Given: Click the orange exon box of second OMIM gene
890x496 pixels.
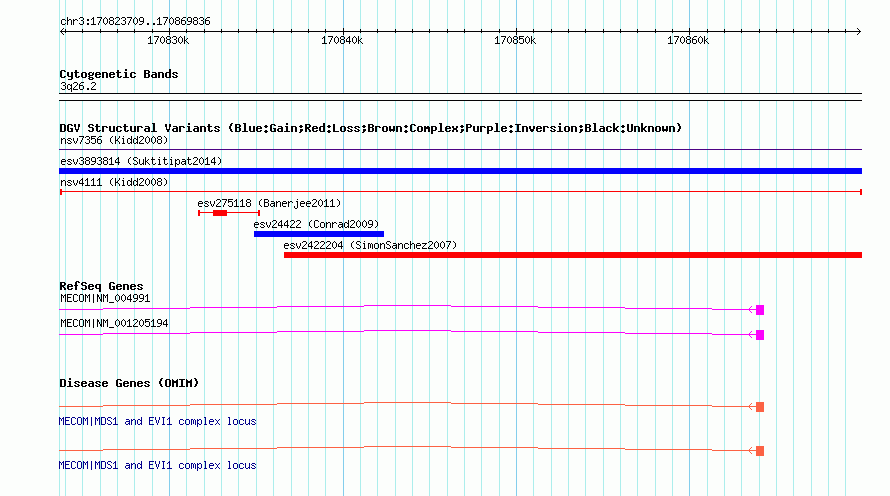Looking at the screenshot, I should [760, 451].
